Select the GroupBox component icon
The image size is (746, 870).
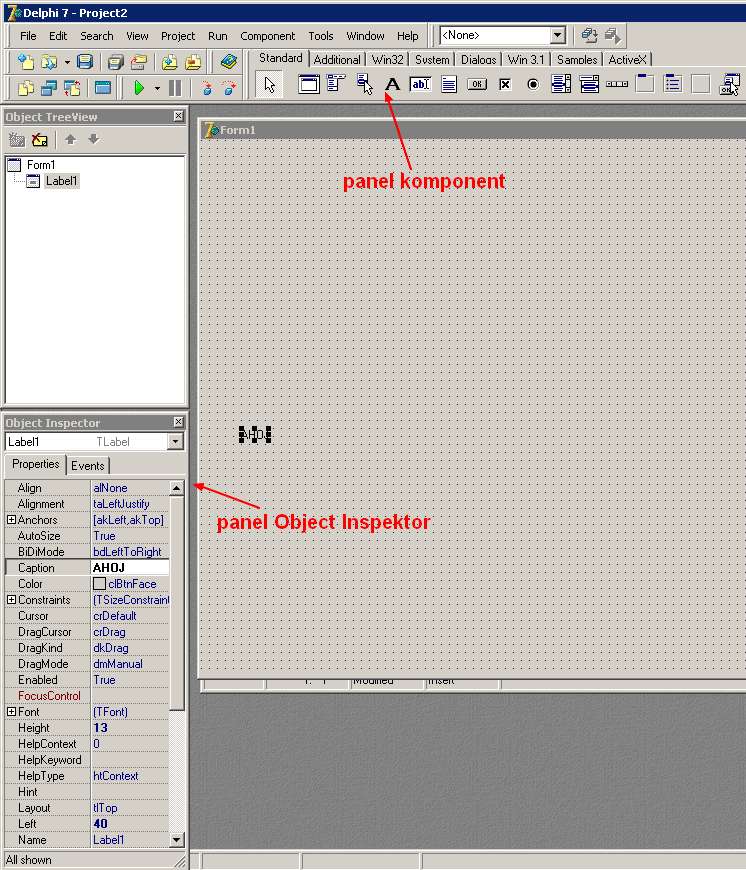pos(644,84)
